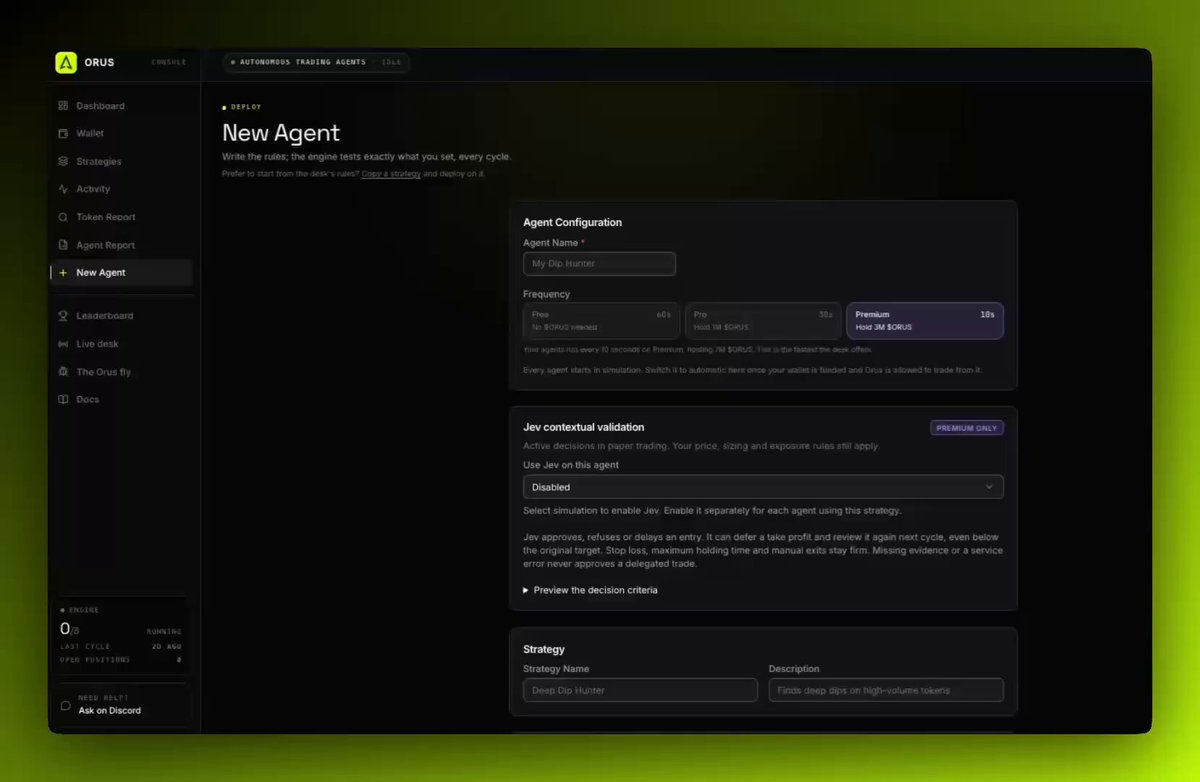Click the Orus fly bug icon
This screenshot has width=1200, height=782.
tap(63, 372)
